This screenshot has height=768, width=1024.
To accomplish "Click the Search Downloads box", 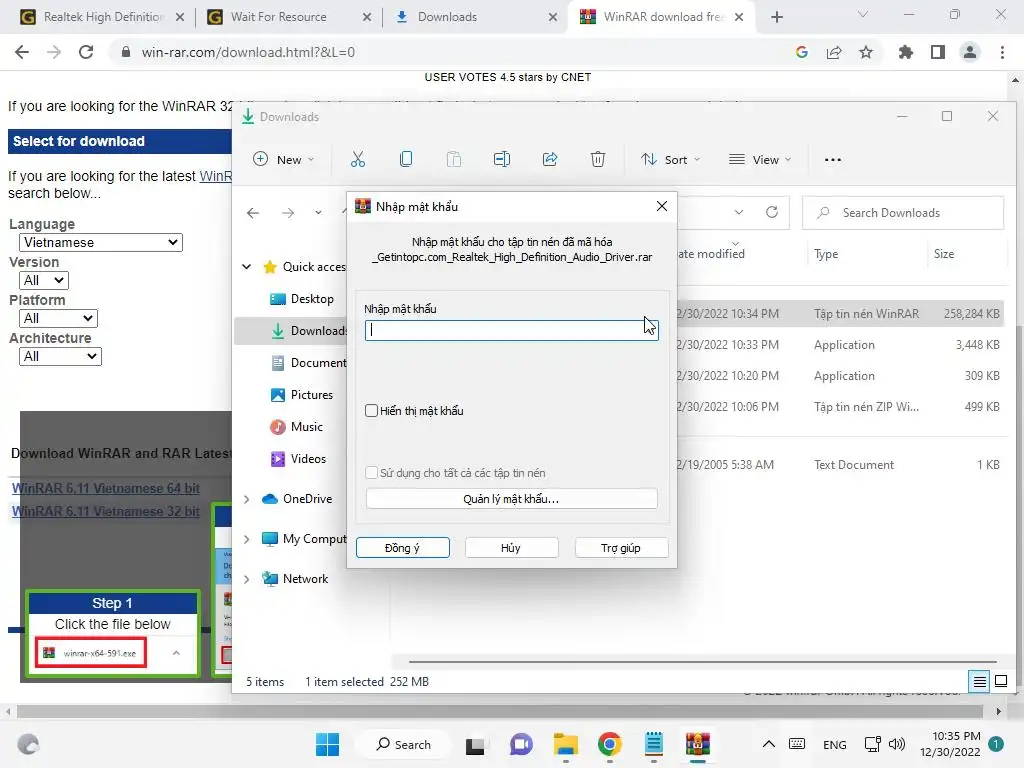I will coord(903,213).
